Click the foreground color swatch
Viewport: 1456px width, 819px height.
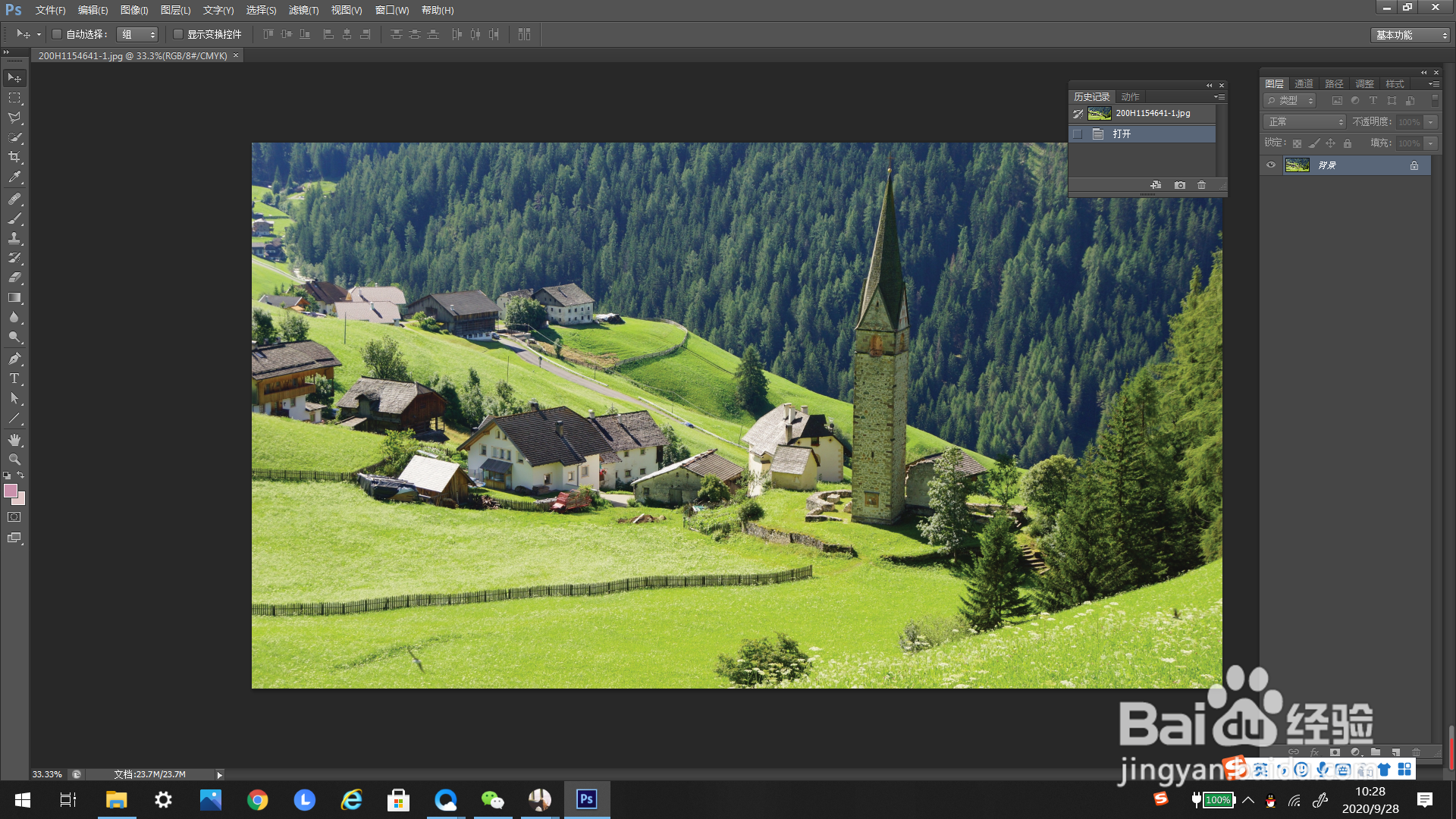click(10, 491)
